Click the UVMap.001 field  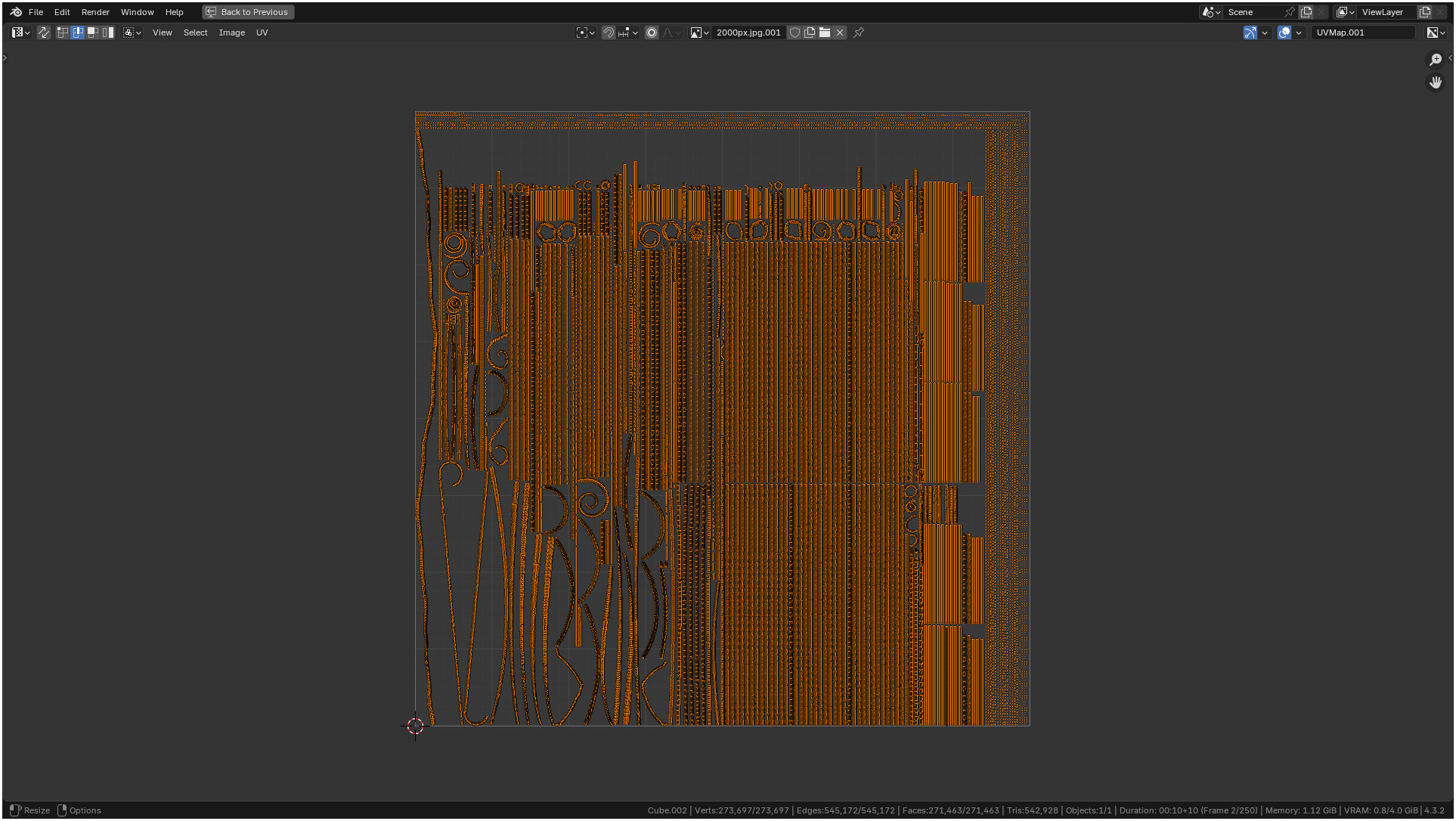click(x=1362, y=33)
